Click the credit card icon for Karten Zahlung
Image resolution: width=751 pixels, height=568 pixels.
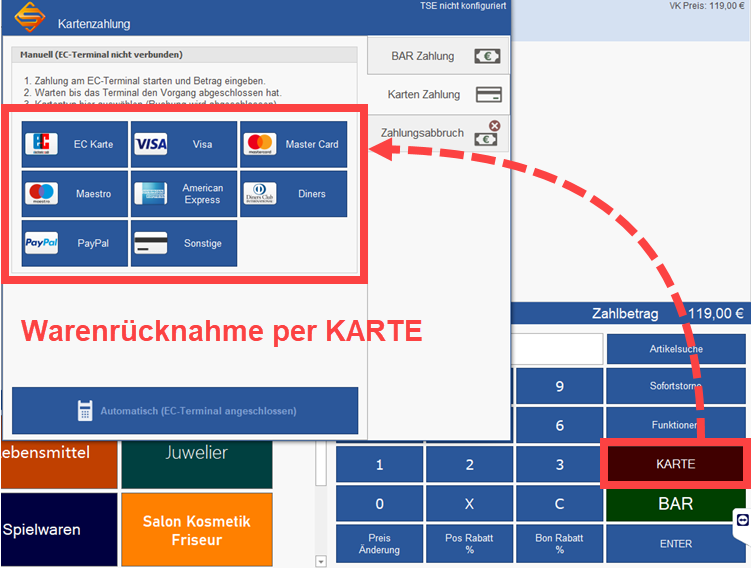point(489,94)
